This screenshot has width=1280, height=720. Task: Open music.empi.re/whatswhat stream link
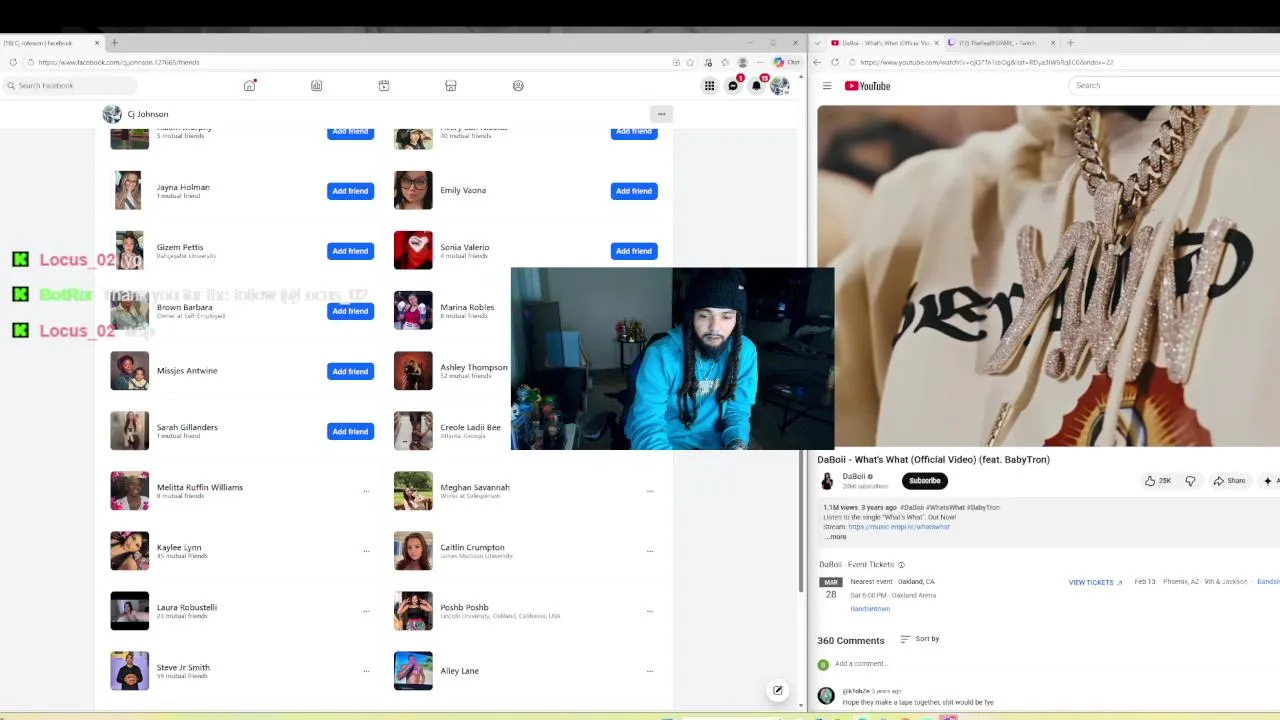coord(899,527)
